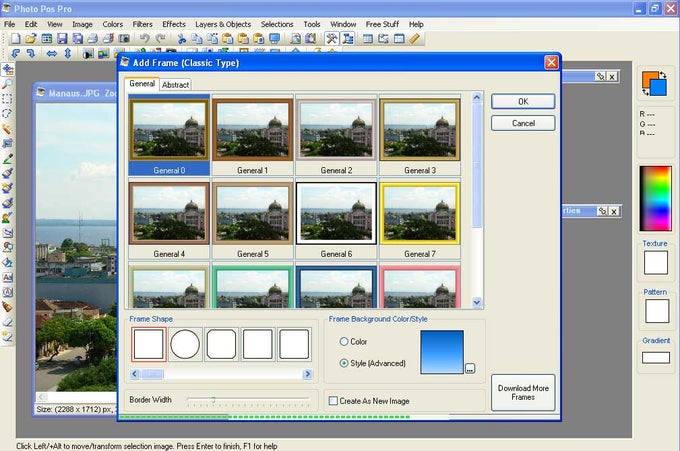Click the frame list scroll down arrow
This screenshot has height=451, width=680.
point(477,302)
